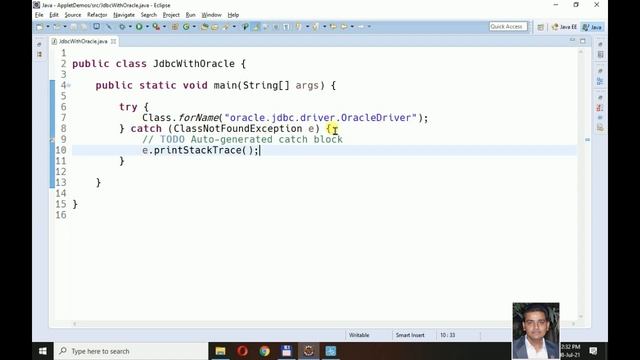Image resolution: width=640 pixels, height=360 pixels.
Task: Click the Open Perspective icon
Action: [x=540, y=27]
